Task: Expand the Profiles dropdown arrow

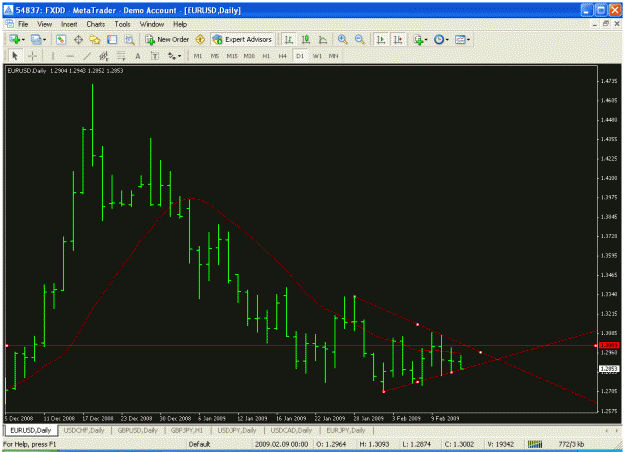Action: 44,39
